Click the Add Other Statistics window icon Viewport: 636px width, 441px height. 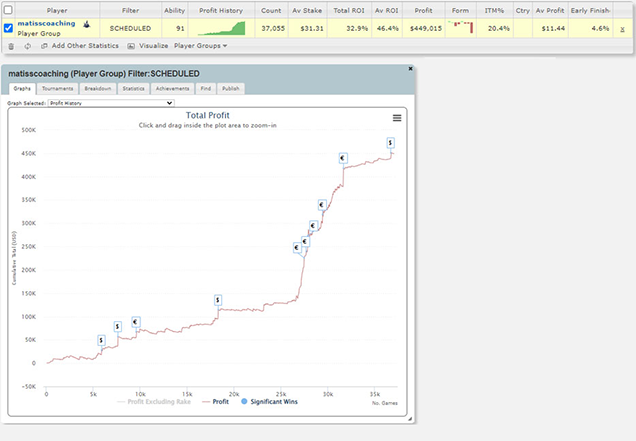tap(44, 46)
